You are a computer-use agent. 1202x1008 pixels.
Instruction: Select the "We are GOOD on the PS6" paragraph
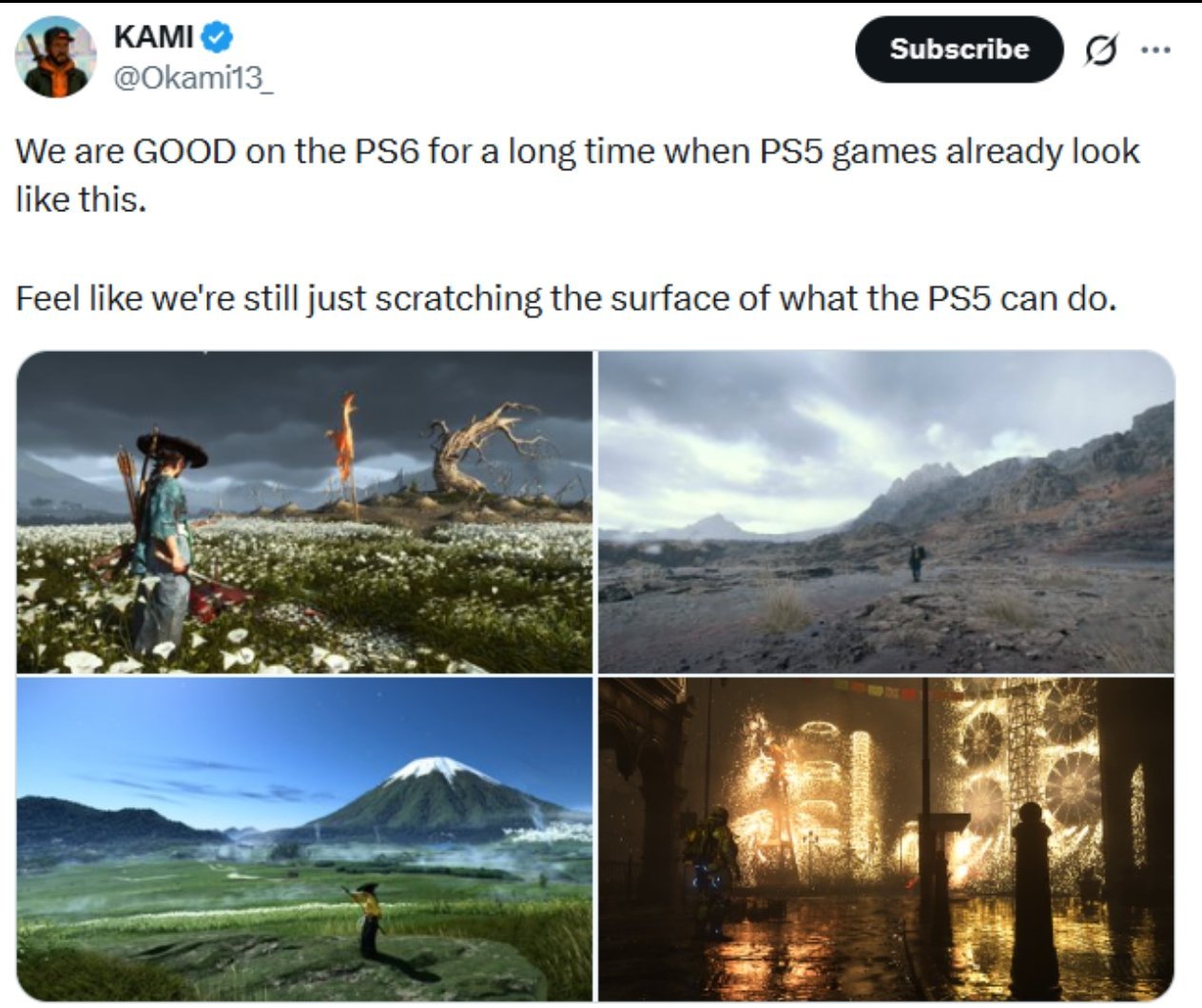pos(577,175)
